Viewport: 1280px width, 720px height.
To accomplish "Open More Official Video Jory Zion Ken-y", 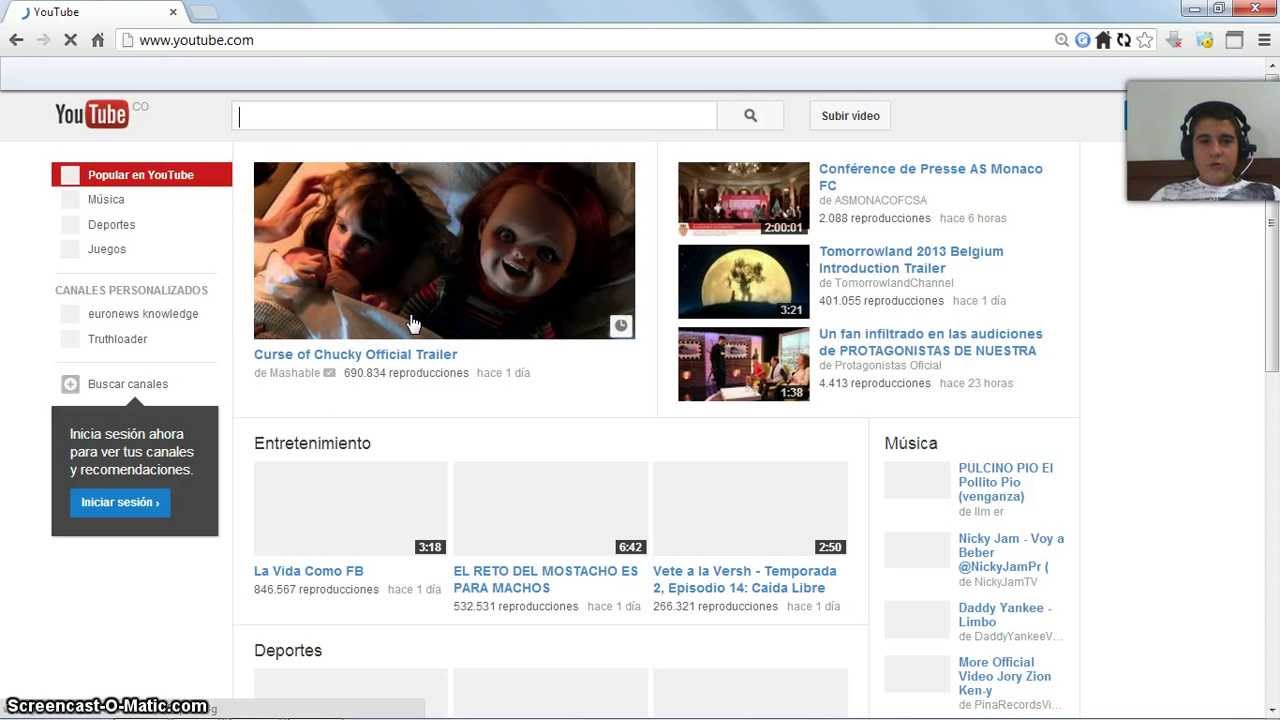I will [x=1004, y=676].
